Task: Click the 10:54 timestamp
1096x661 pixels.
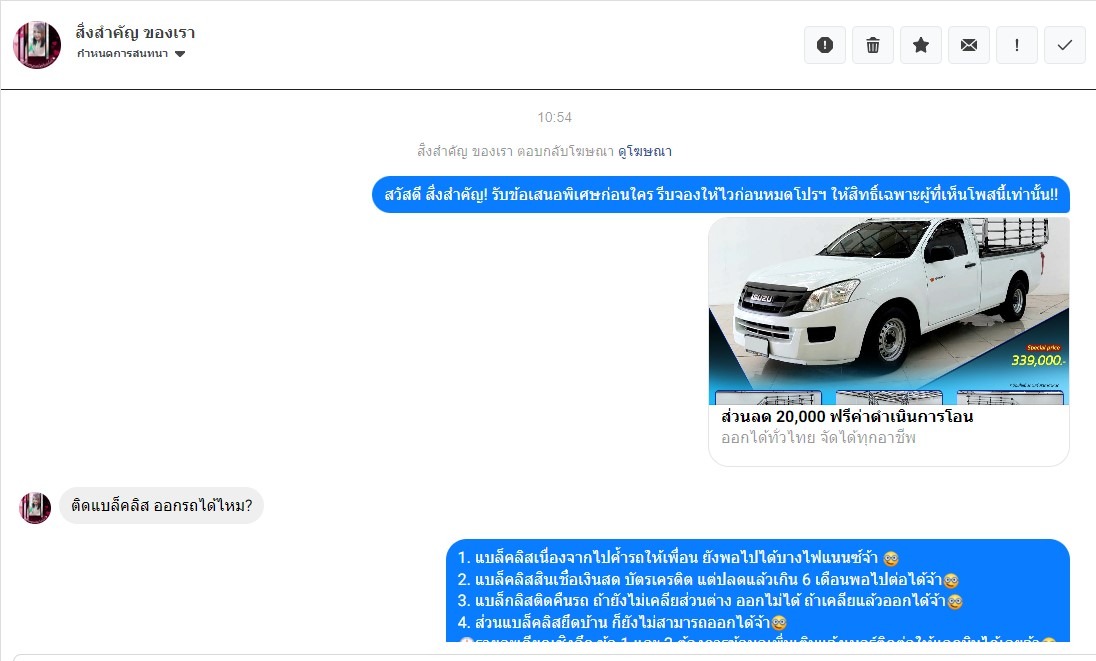Action: click(554, 118)
